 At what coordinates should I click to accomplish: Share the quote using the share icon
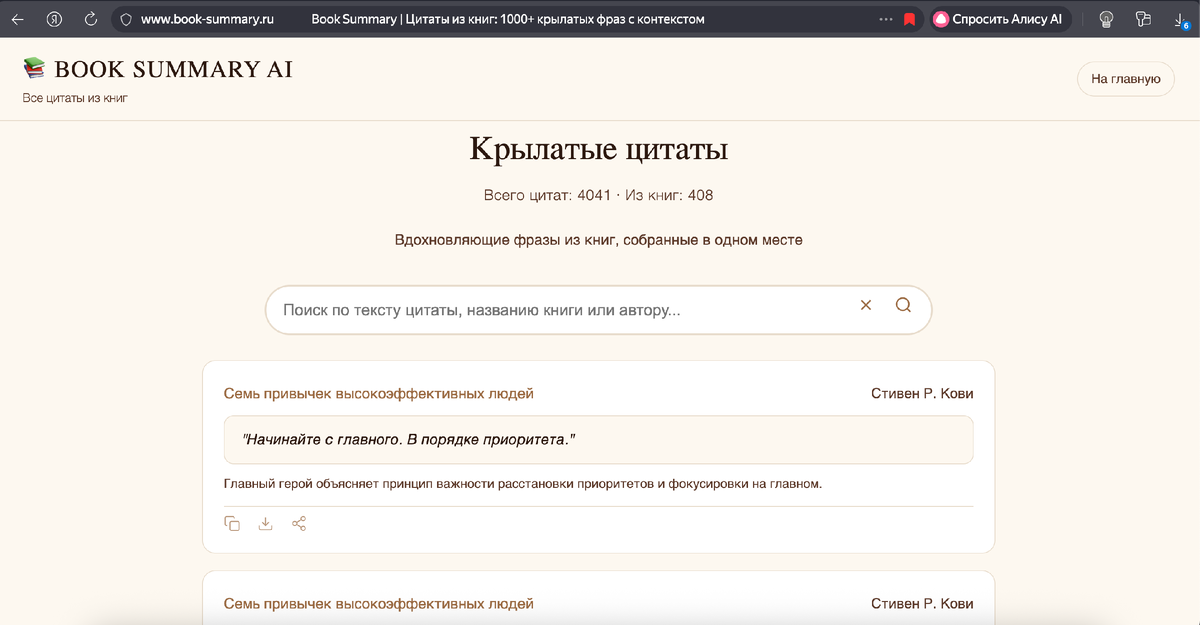pos(299,523)
